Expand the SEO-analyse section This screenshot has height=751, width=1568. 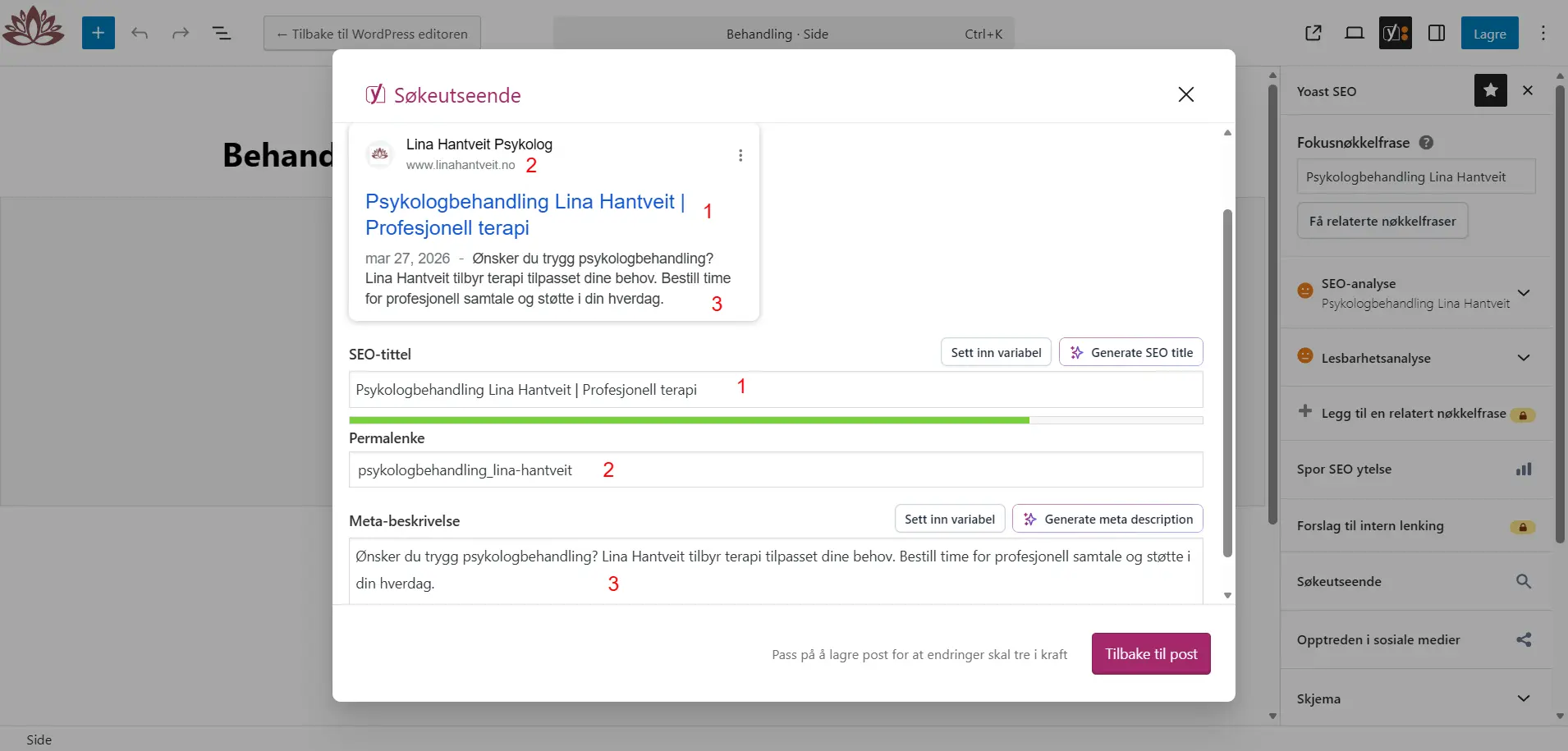pyautogui.click(x=1416, y=293)
